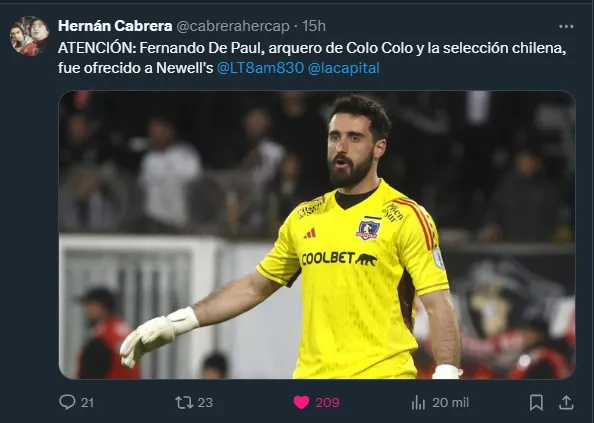Image resolution: width=594 pixels, height=423 pixels.
Task: Click the 209 likes count
Action: coord(327,402)
